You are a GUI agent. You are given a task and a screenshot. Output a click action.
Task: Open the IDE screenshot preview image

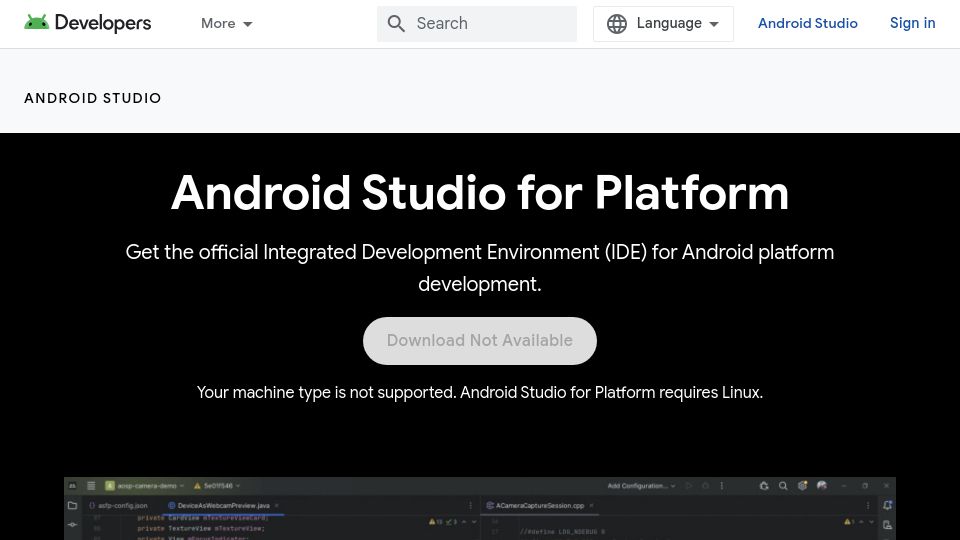479,508
